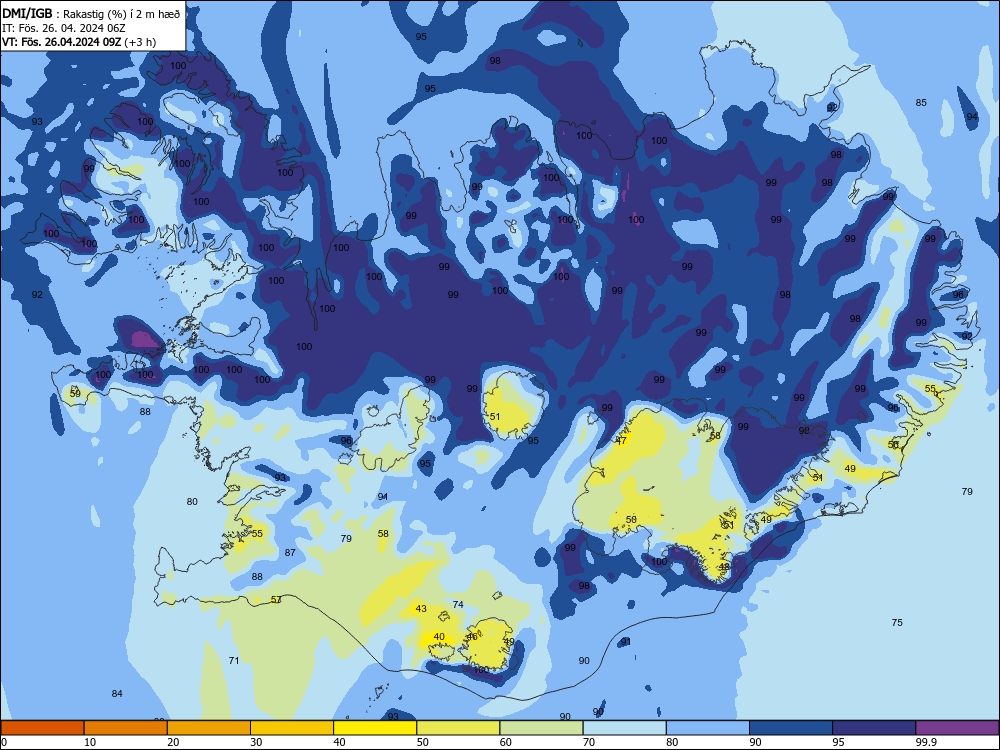Click the 30–40 amber legend swatch
1000x750 pixels.
point(292,728)
